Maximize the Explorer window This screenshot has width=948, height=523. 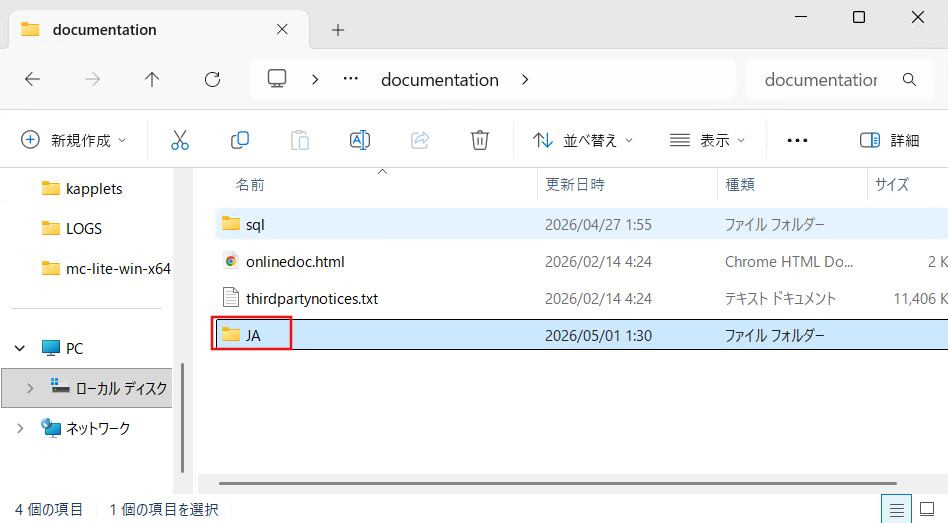859,17
